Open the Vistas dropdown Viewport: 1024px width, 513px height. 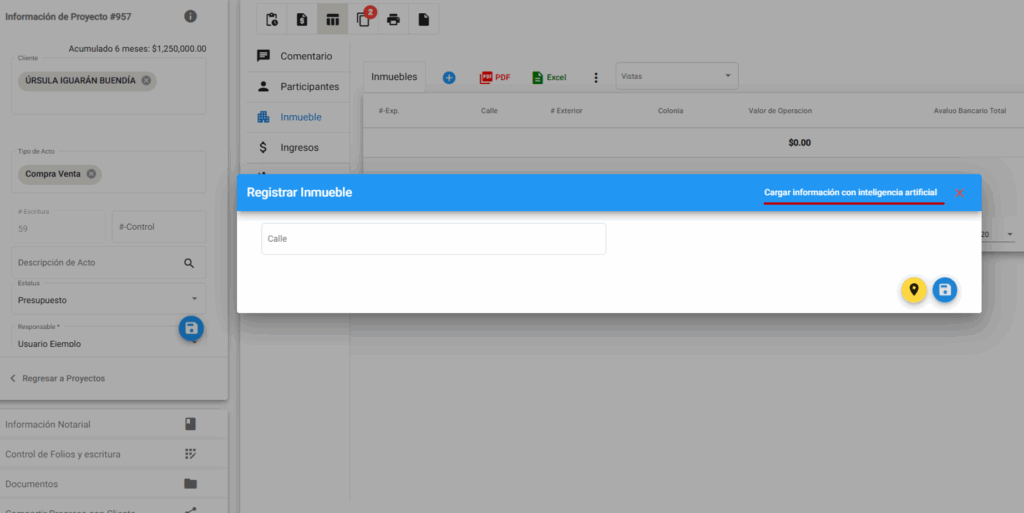coord(677,76)
